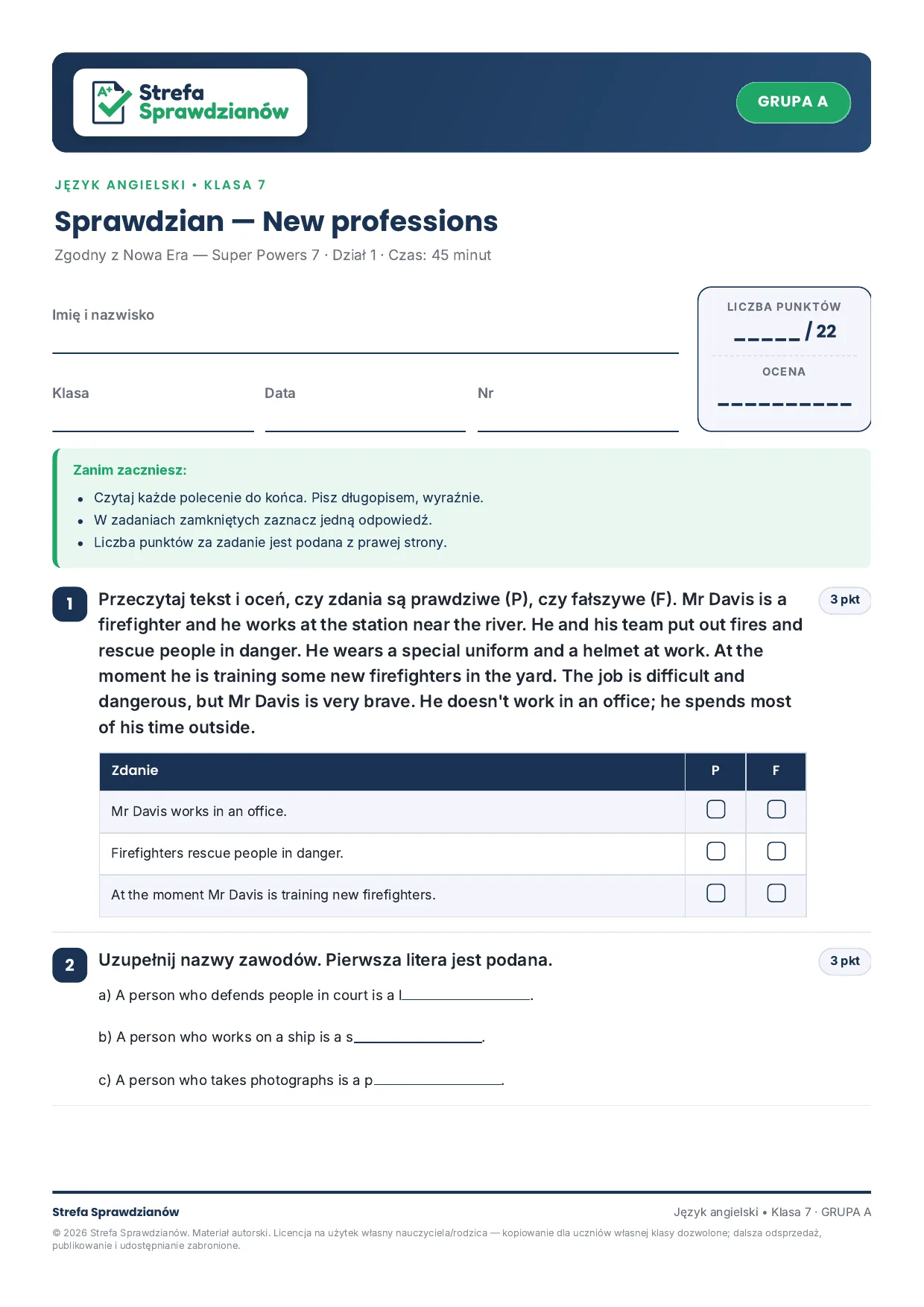Click the 3 pkt badge for task 2
Viewport: 924px width, 1307px height.
coord(845,961)
